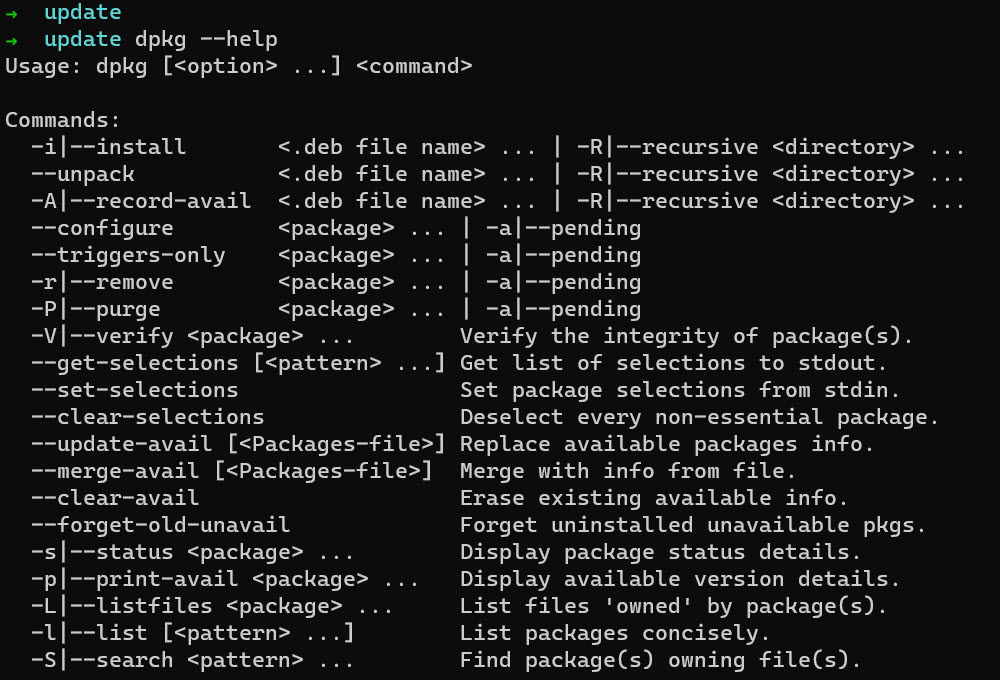The image size is (1000, 680).
Task: Click 'Display package status details.' description
Action: tap(660, 552)
